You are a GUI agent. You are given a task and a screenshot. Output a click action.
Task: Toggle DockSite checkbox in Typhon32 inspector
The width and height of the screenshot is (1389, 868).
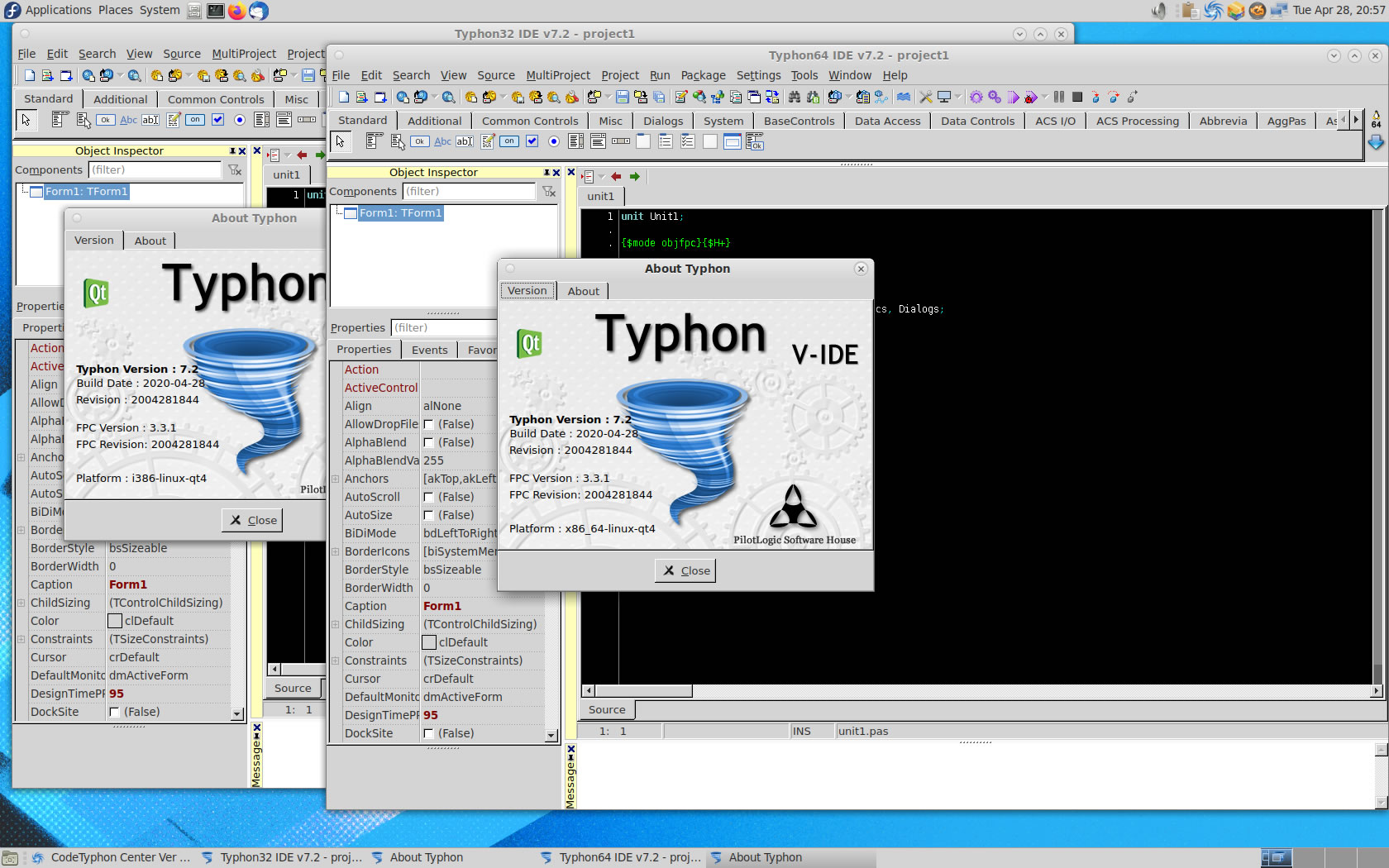pos(115,712)
